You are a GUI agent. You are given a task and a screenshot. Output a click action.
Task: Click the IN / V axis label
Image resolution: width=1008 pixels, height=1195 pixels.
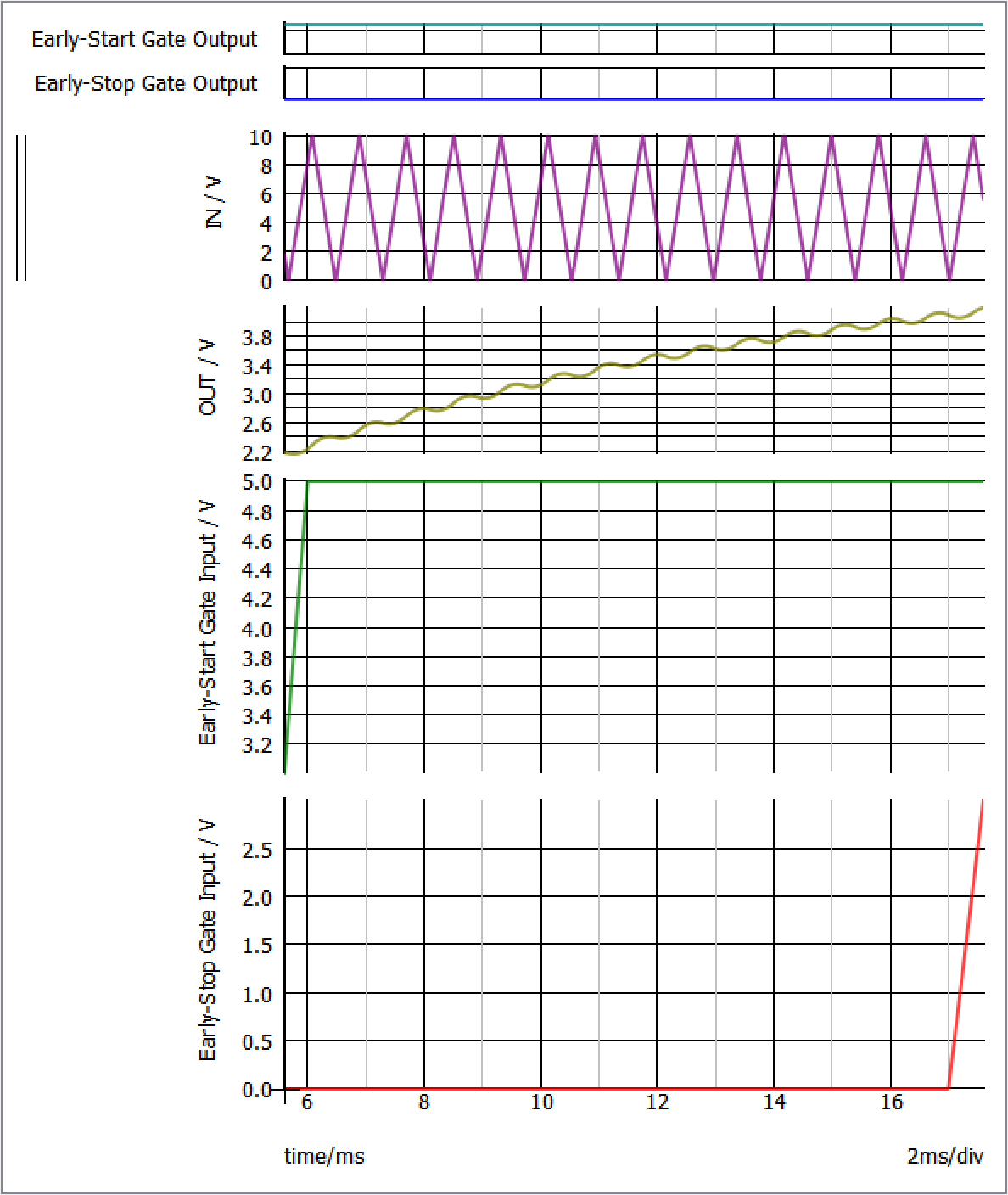[x=215, y=204]
